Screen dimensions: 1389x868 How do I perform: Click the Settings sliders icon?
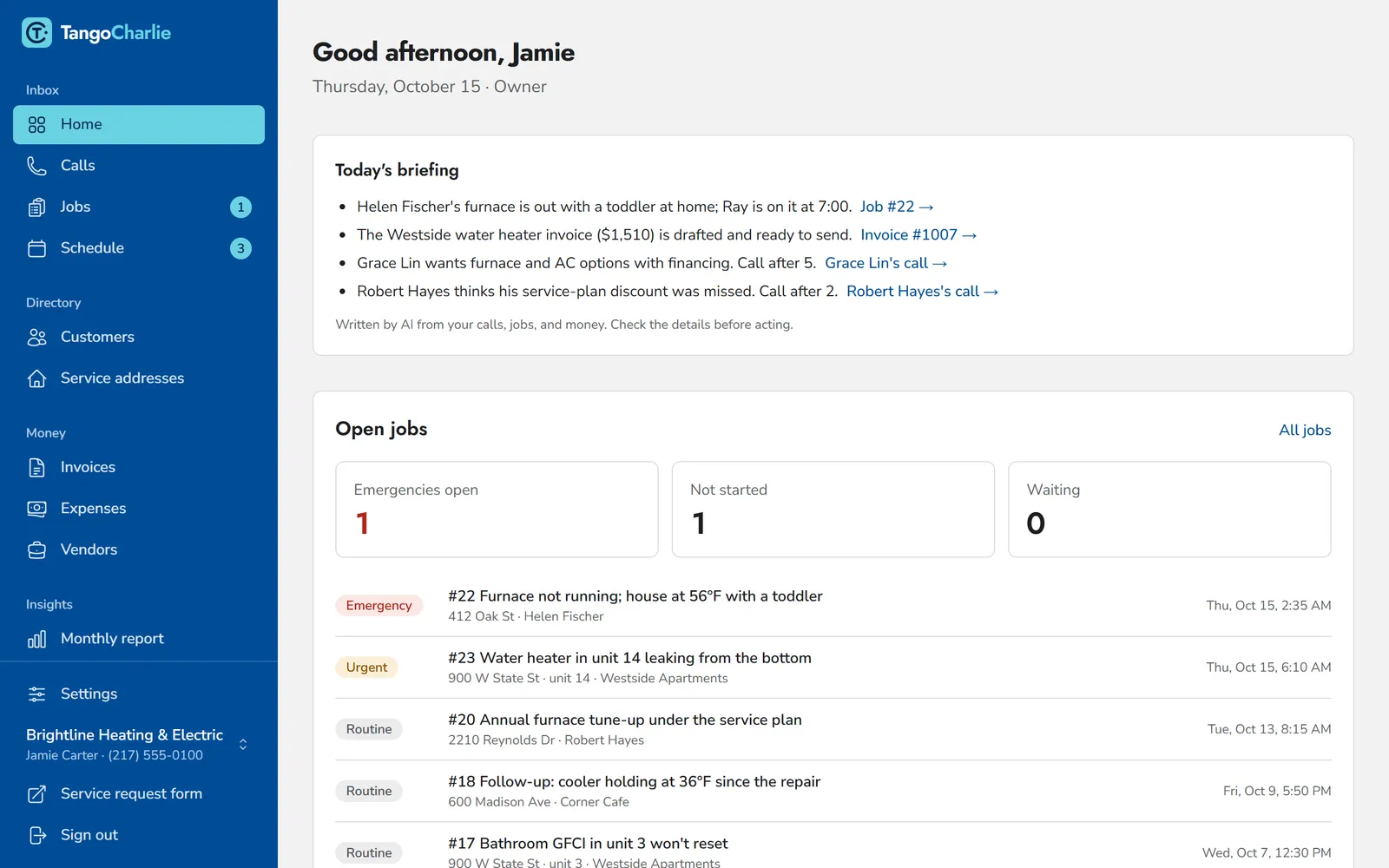(x=36, y=694)
